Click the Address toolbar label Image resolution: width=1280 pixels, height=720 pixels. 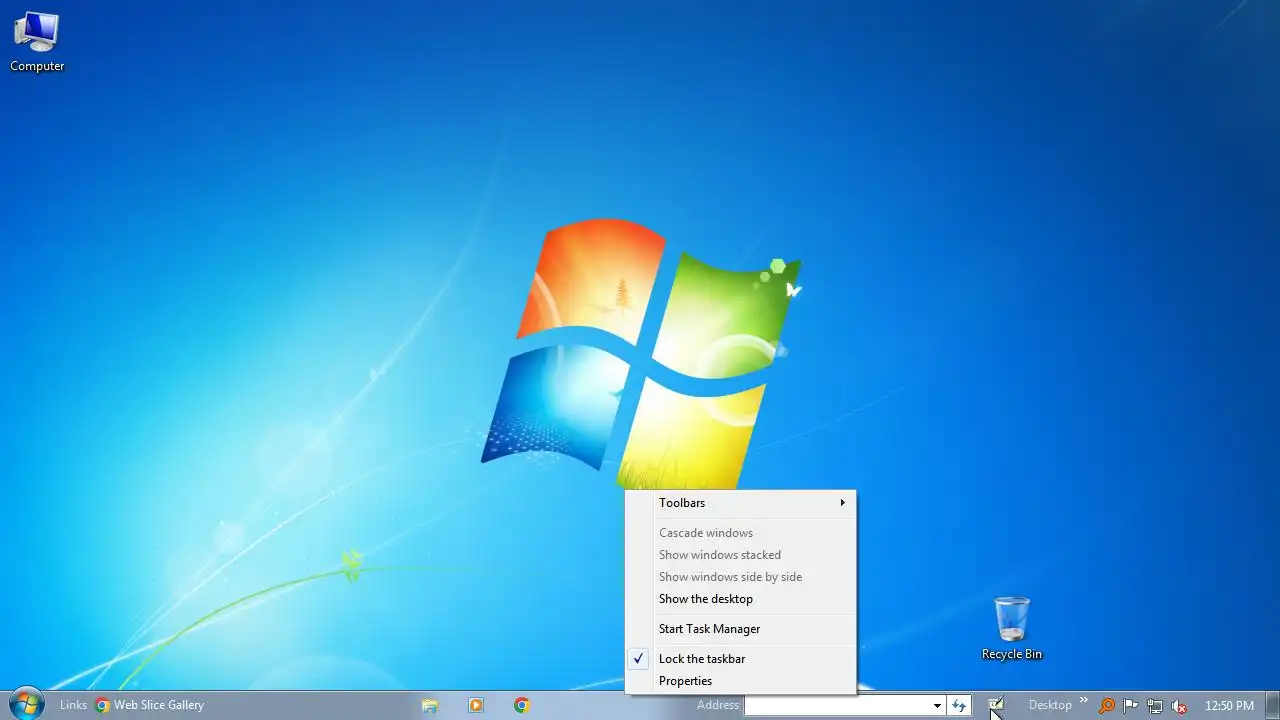(718, 705)
